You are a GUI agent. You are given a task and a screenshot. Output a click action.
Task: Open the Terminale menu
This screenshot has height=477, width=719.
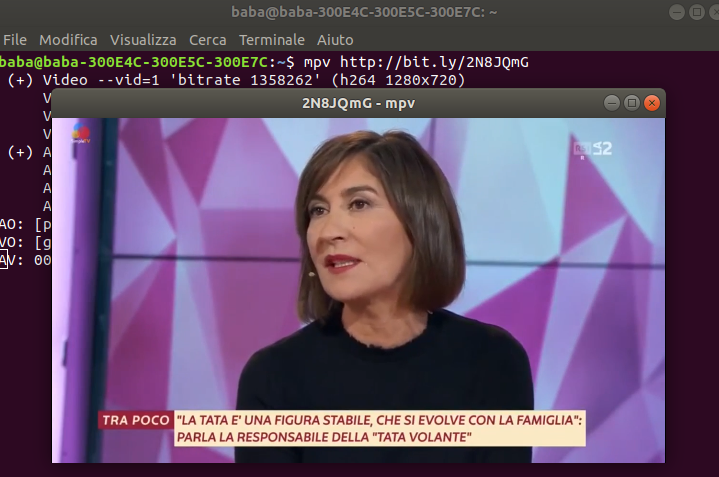(x=272, y=40)
